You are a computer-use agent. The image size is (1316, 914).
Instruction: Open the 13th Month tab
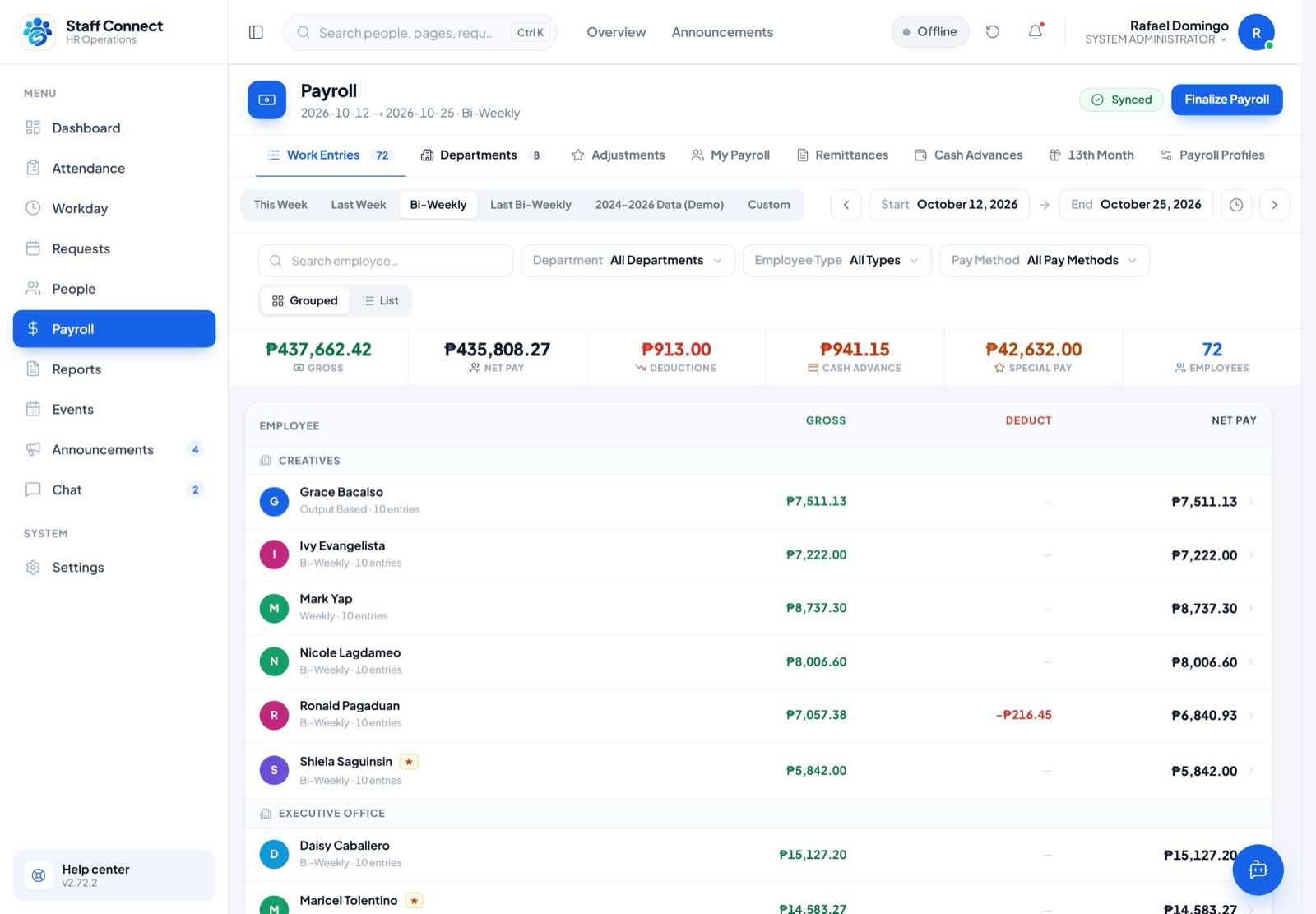(1091, 155)
